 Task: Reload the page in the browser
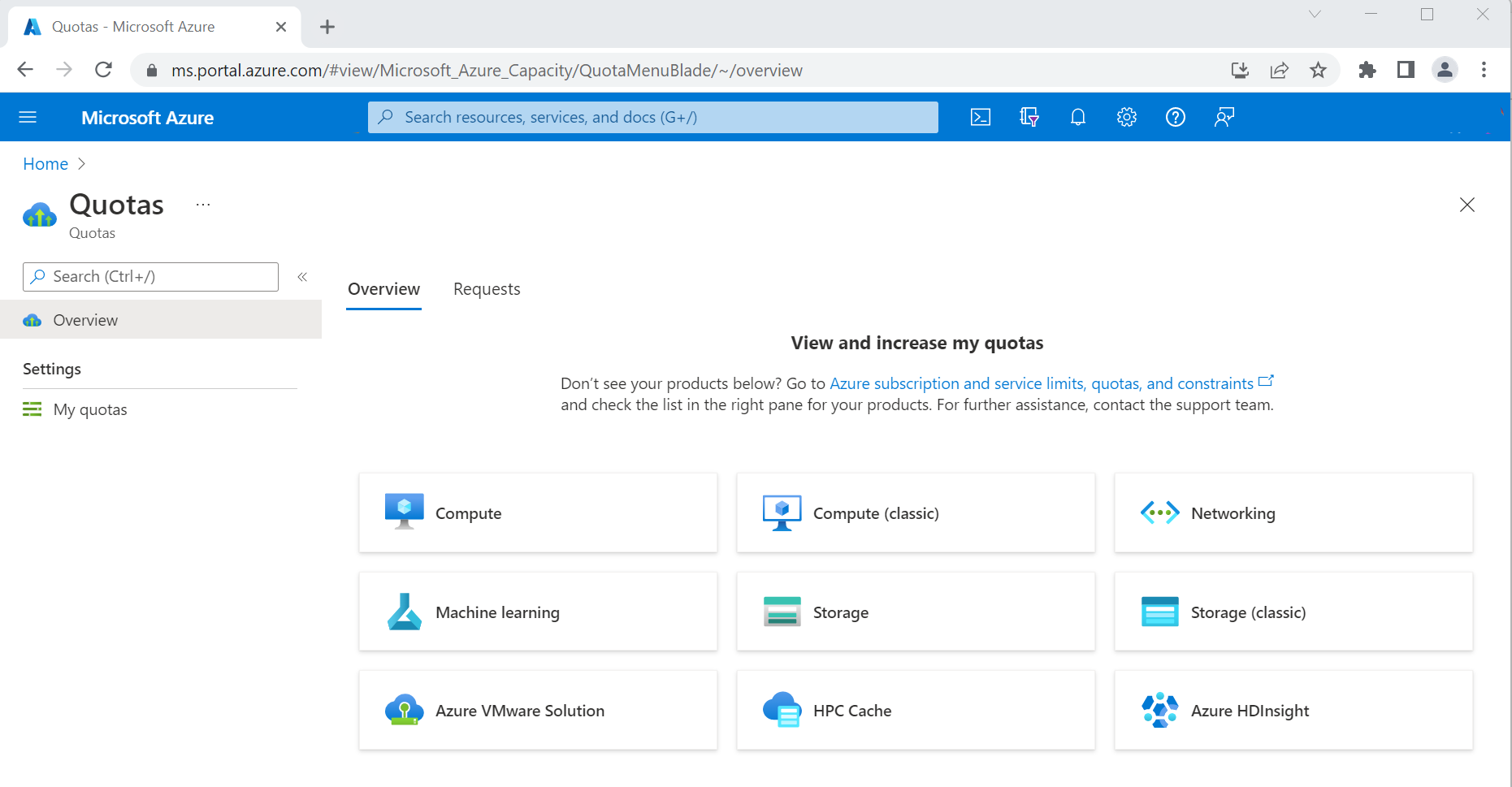point(103,70)
